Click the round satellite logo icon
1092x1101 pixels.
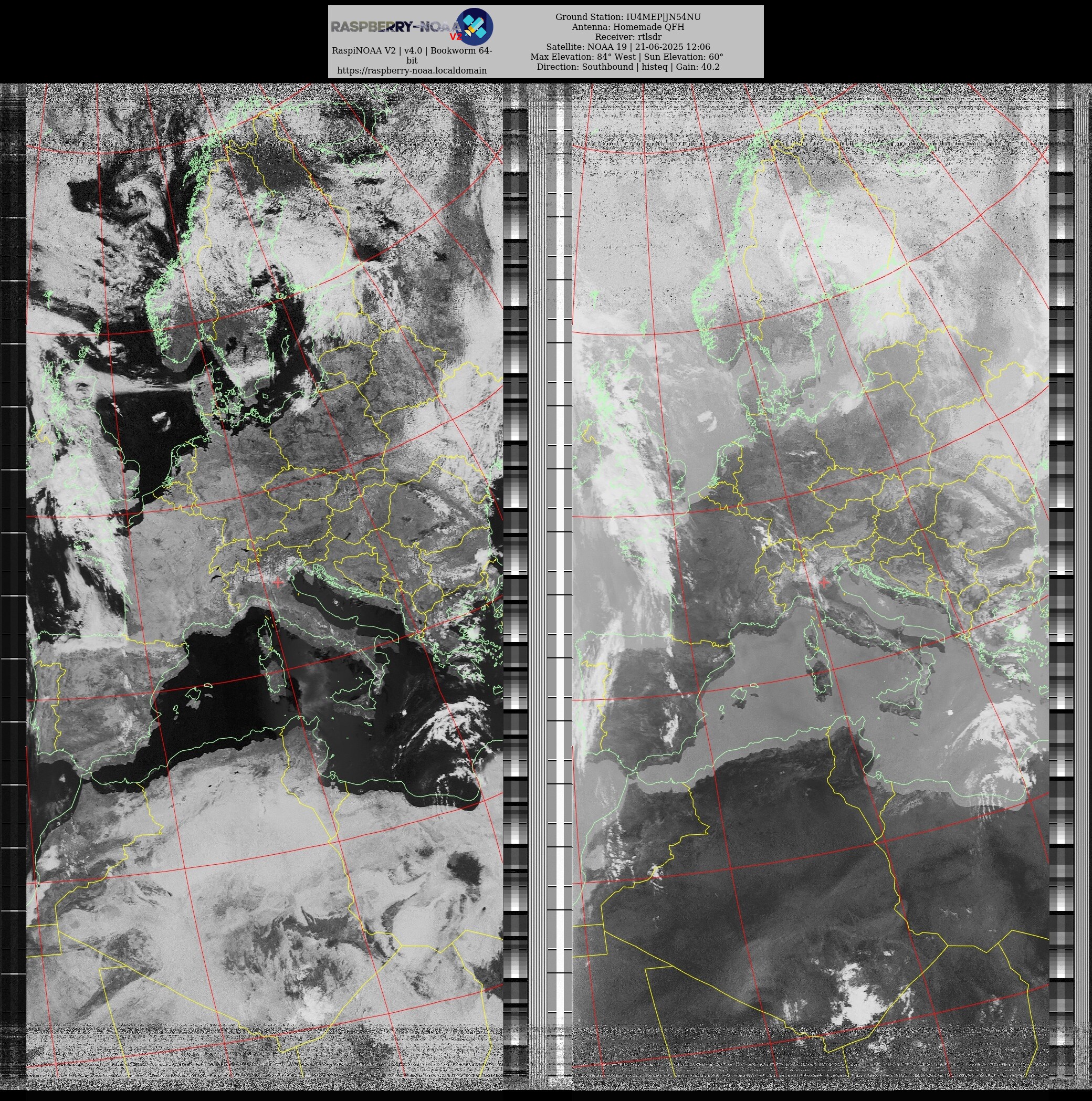(475, 26)
